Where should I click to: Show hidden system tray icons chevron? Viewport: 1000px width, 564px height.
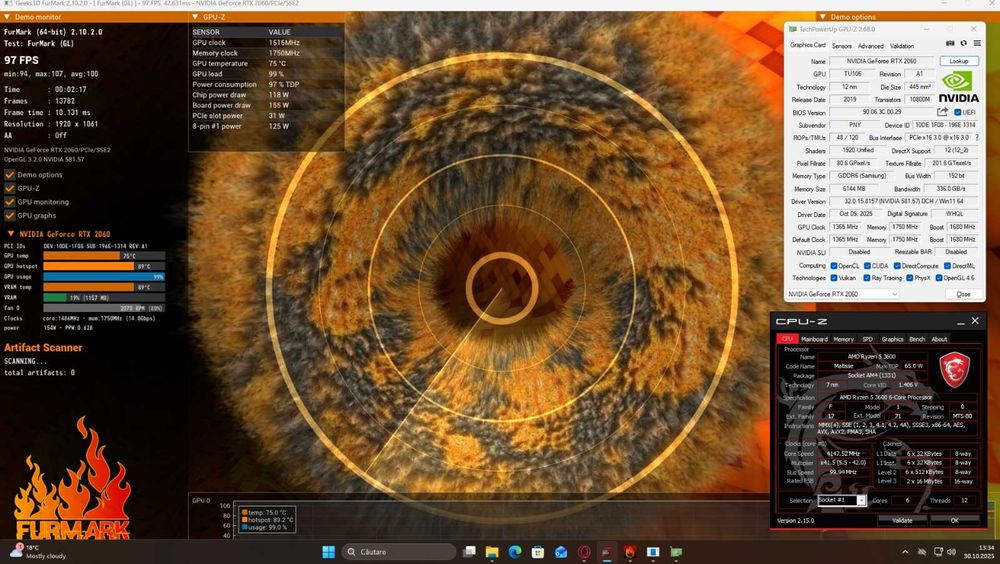[904, 552]
